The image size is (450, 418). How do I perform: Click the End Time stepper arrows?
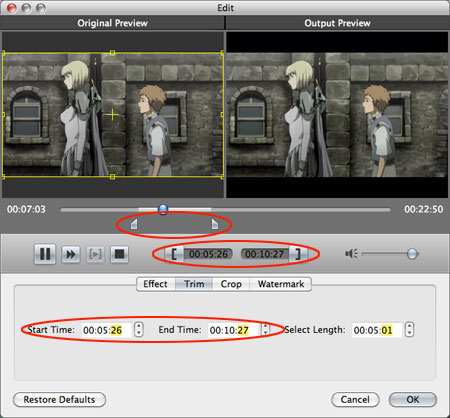coord(265,330)
